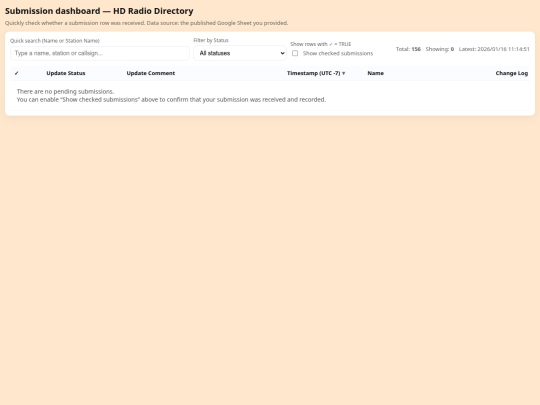Click the 'Quick search (Name or Station Name)' label
The height and width of the screenshot is (405, 540).
tap(55, 41)
